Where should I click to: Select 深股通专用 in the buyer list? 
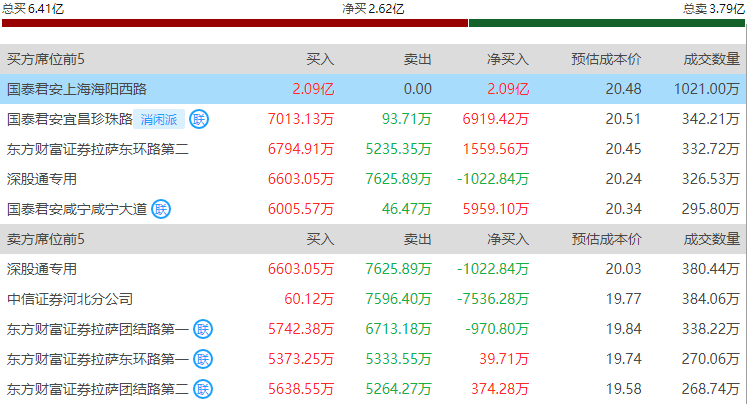[42, 179]
